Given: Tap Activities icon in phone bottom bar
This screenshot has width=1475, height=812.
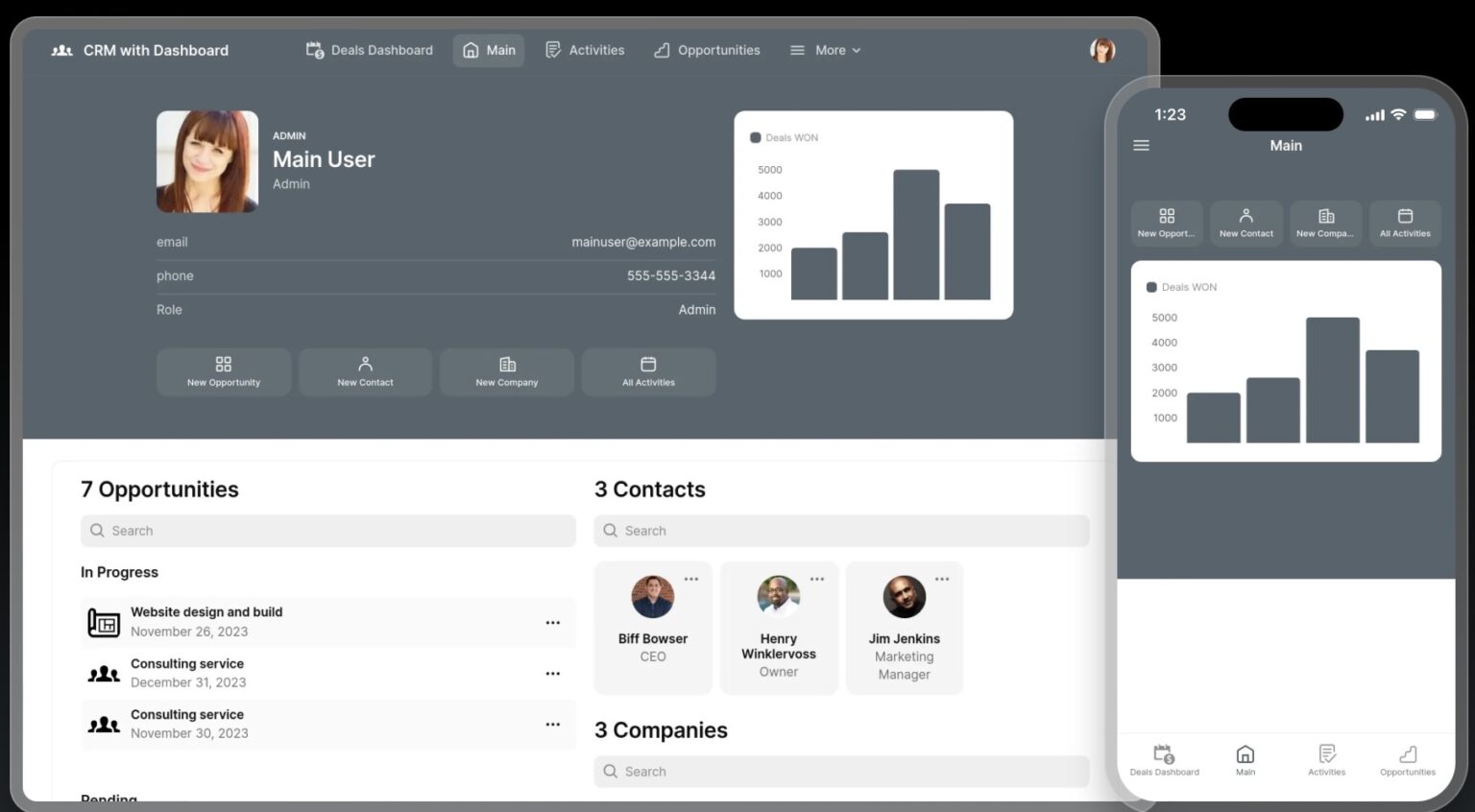Looking at the screenshot, I should point(1326,755).
